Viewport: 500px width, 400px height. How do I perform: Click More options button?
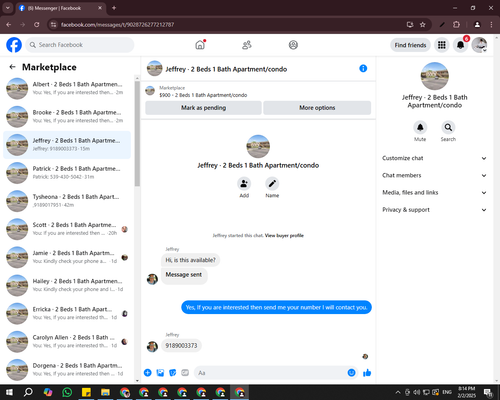pos(317,108)
